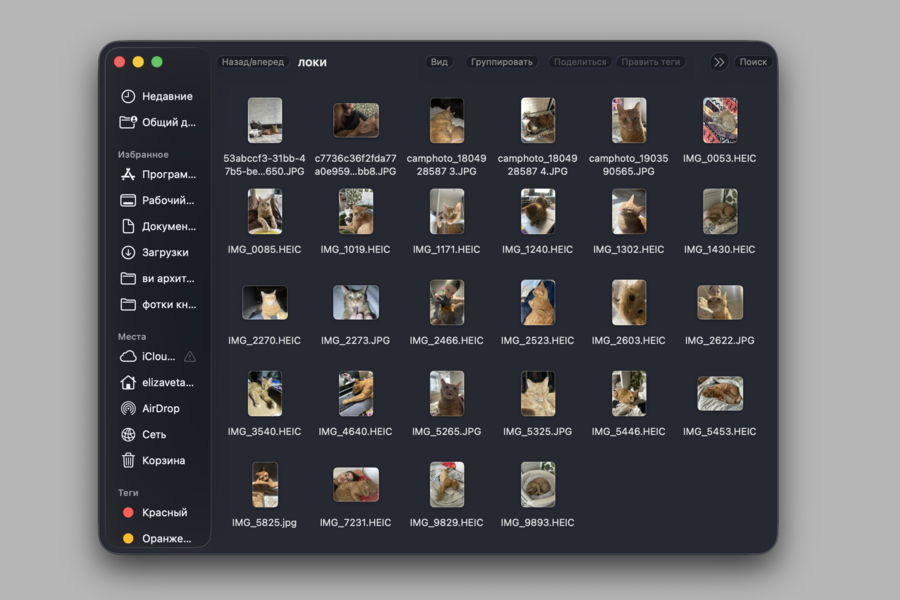Open the фотки кн... folder icon
The image size is (900, 600).
[x=128, y=304]
